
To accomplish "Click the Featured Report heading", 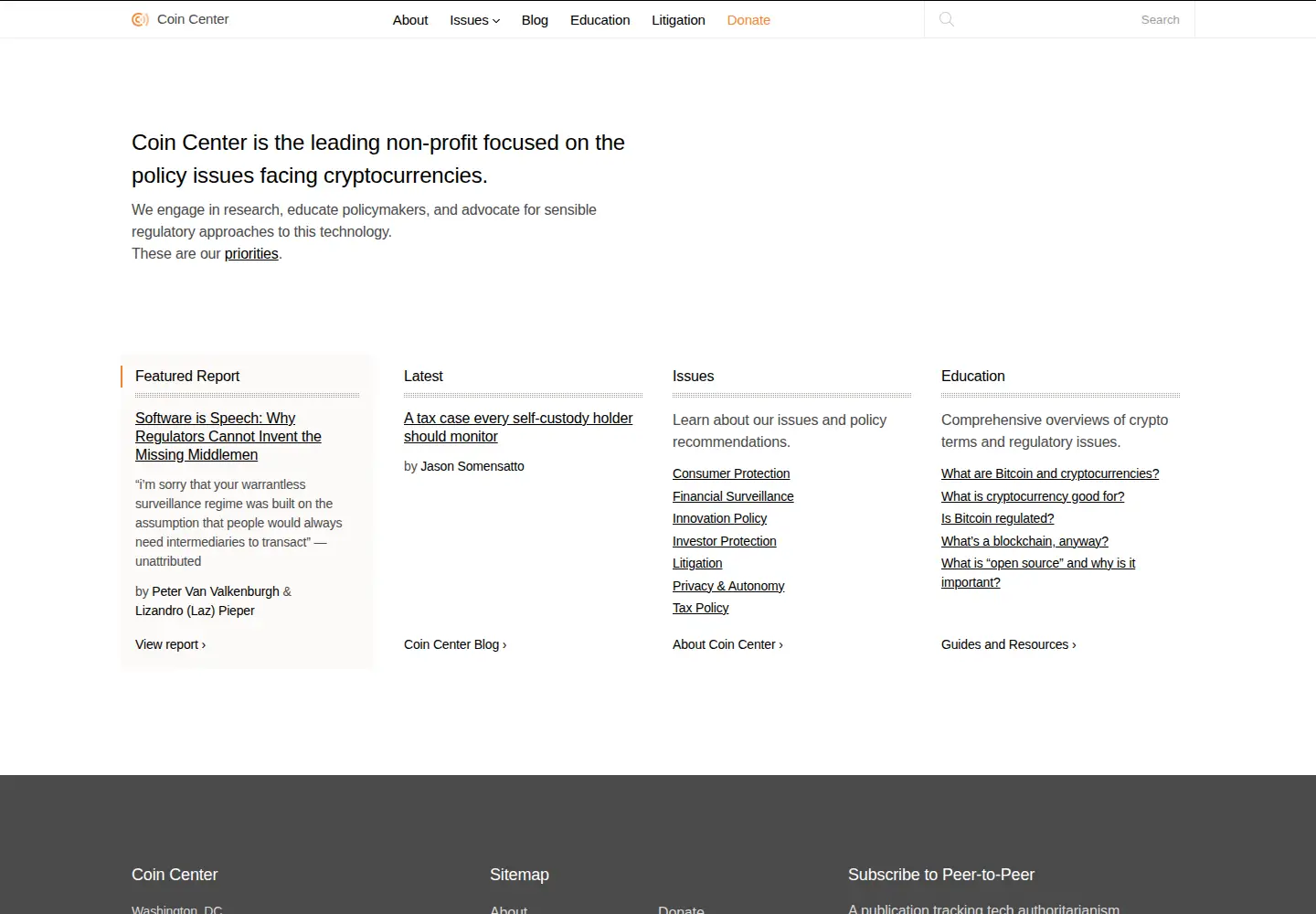I will coord(187,376).
